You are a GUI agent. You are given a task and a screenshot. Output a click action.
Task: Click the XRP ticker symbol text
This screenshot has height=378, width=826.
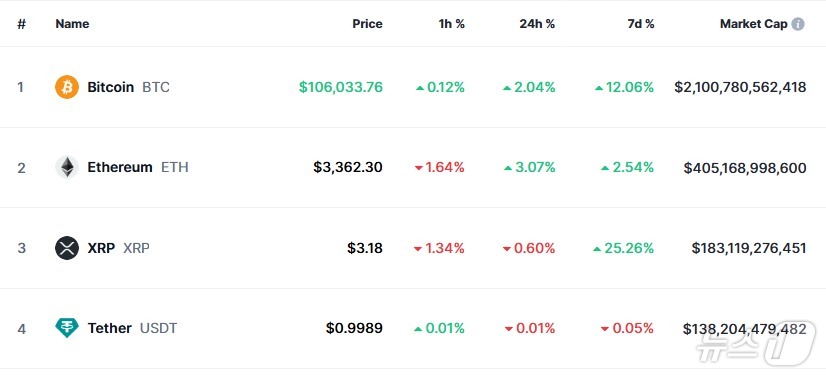pyautogui.click(x=136, y=248)
